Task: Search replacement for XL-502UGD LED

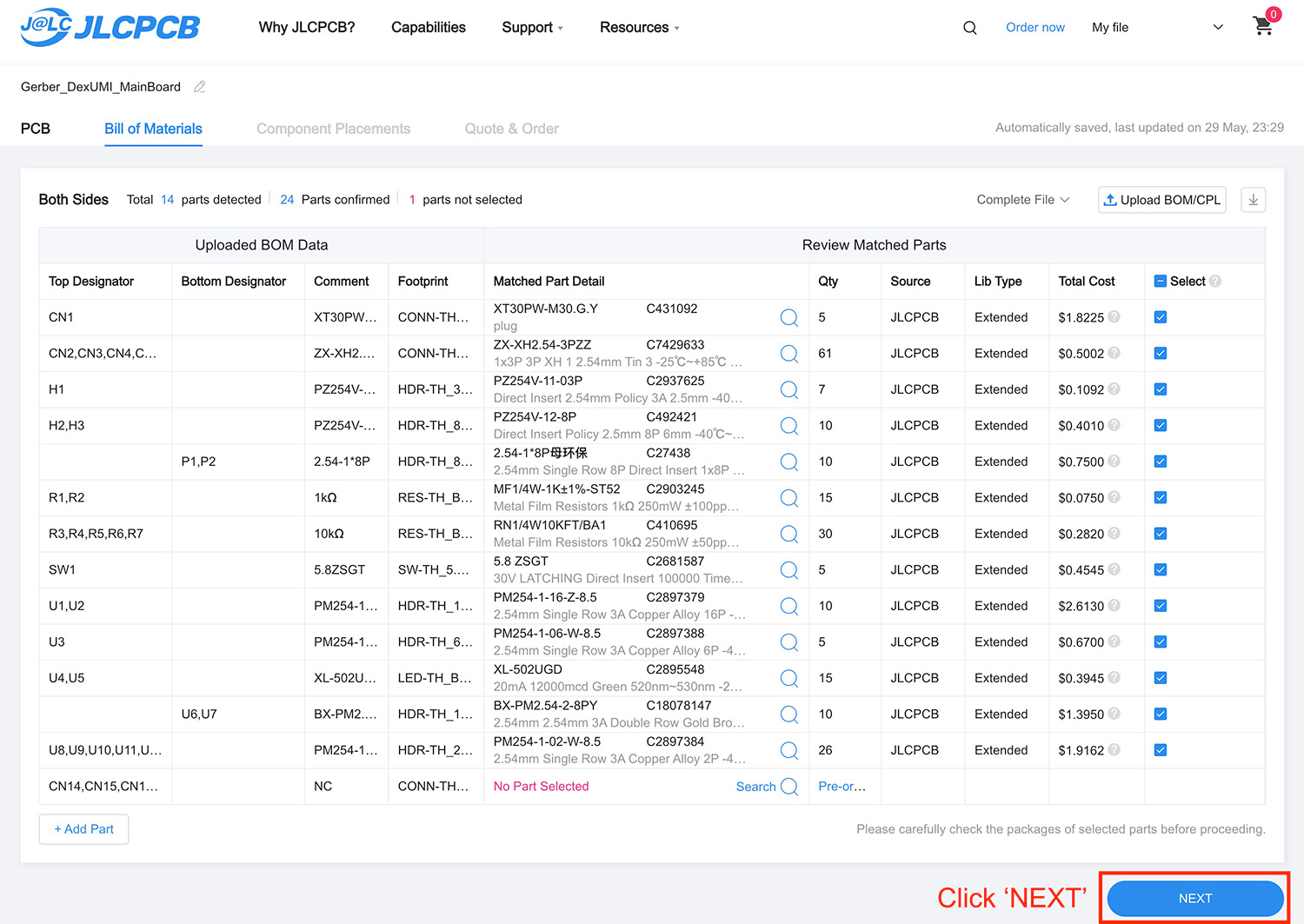Action: [789, 678]
